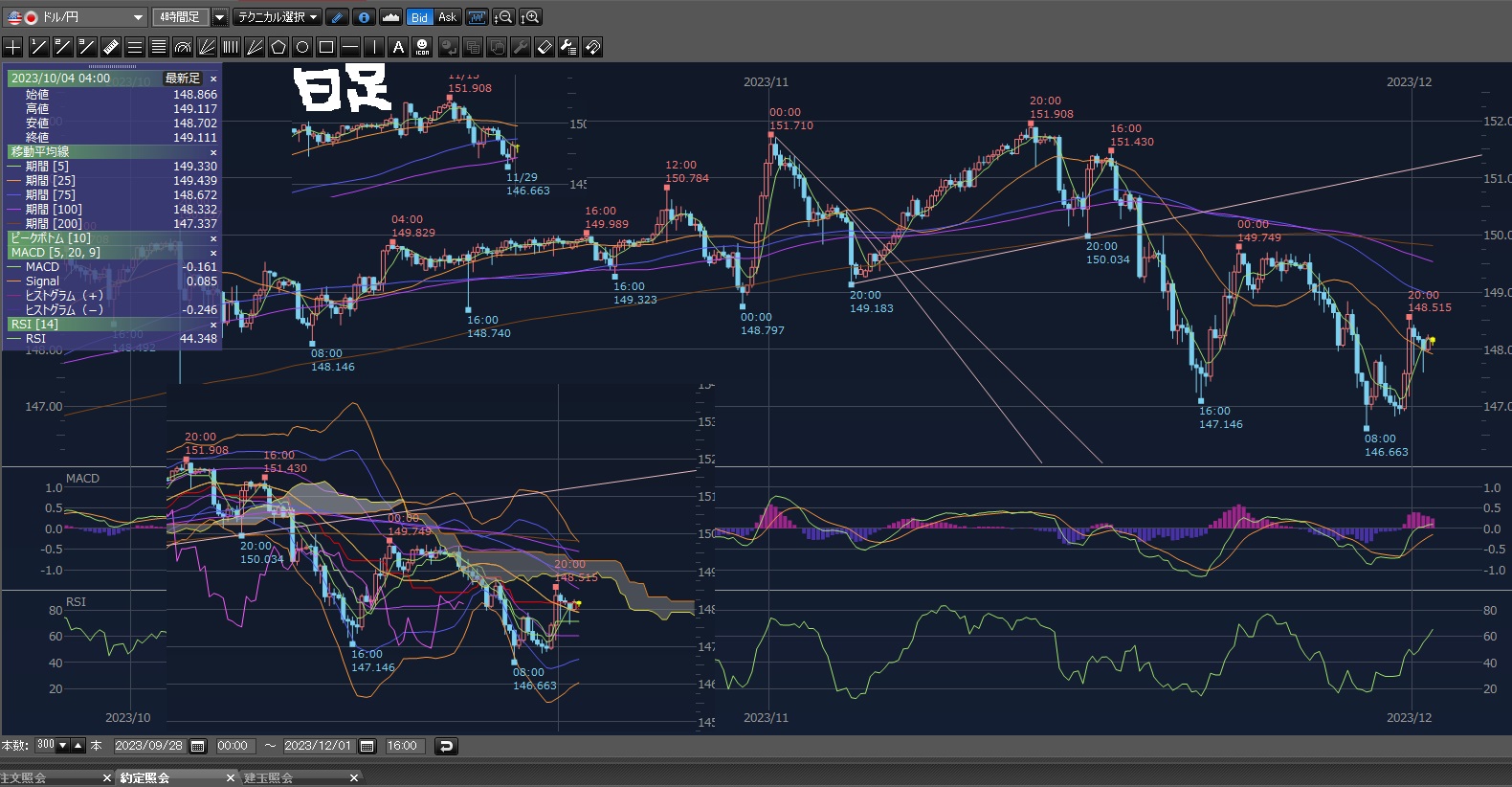This screenshot has height=787, width=1512.
Task: Select the crosshair cursor tool
Action: (13, 47)
